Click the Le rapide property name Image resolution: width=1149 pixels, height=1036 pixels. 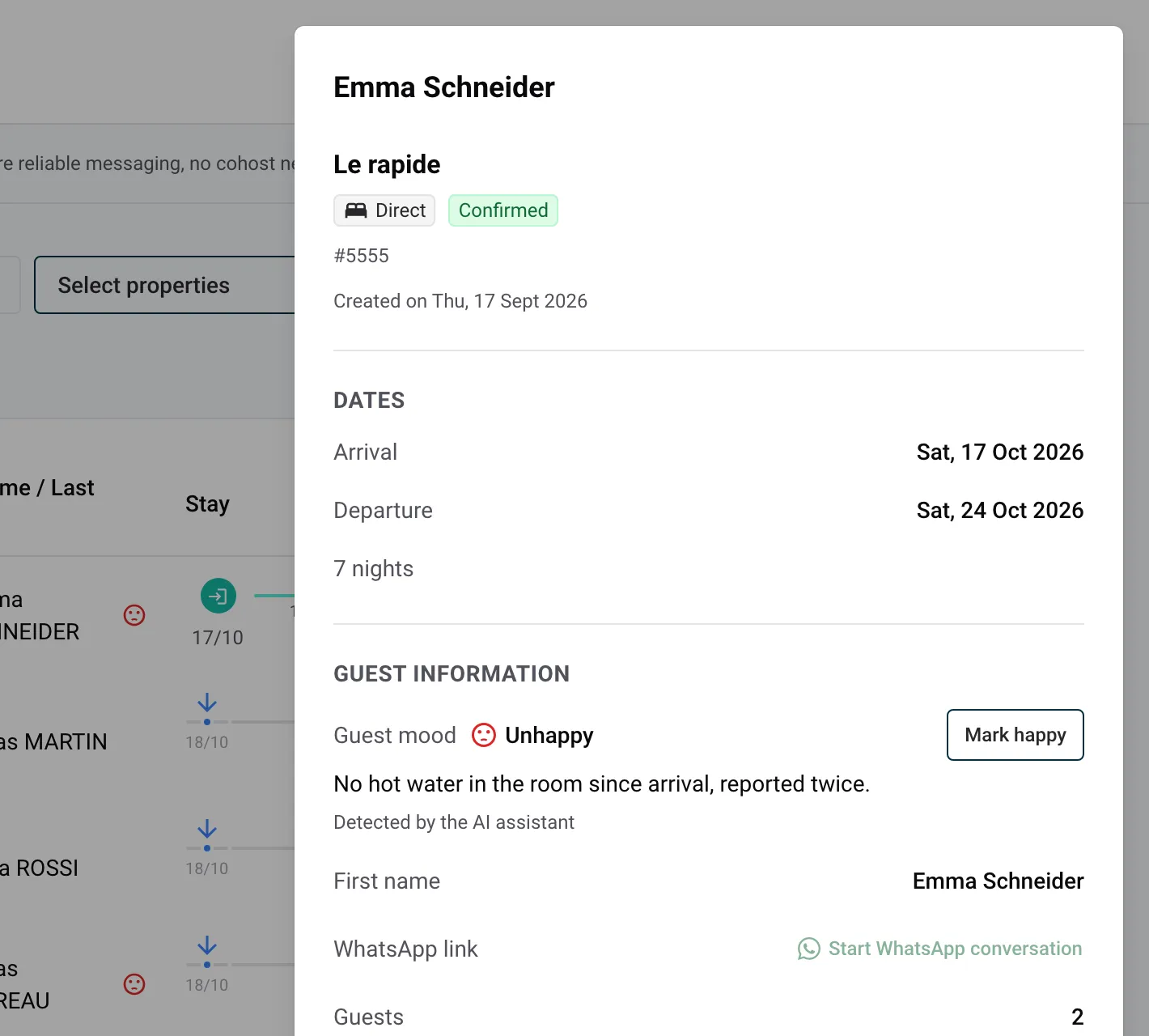click(x=387, y=164)
